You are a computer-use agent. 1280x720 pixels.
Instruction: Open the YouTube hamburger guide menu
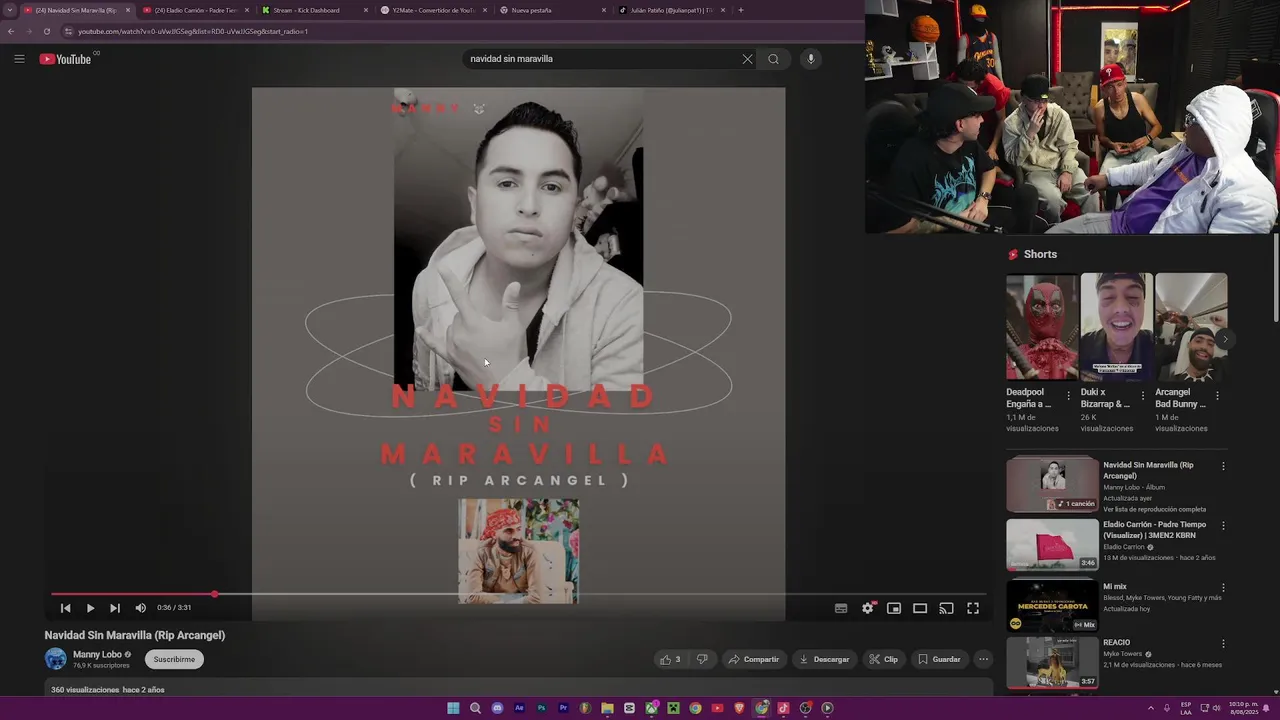point(19,59)
